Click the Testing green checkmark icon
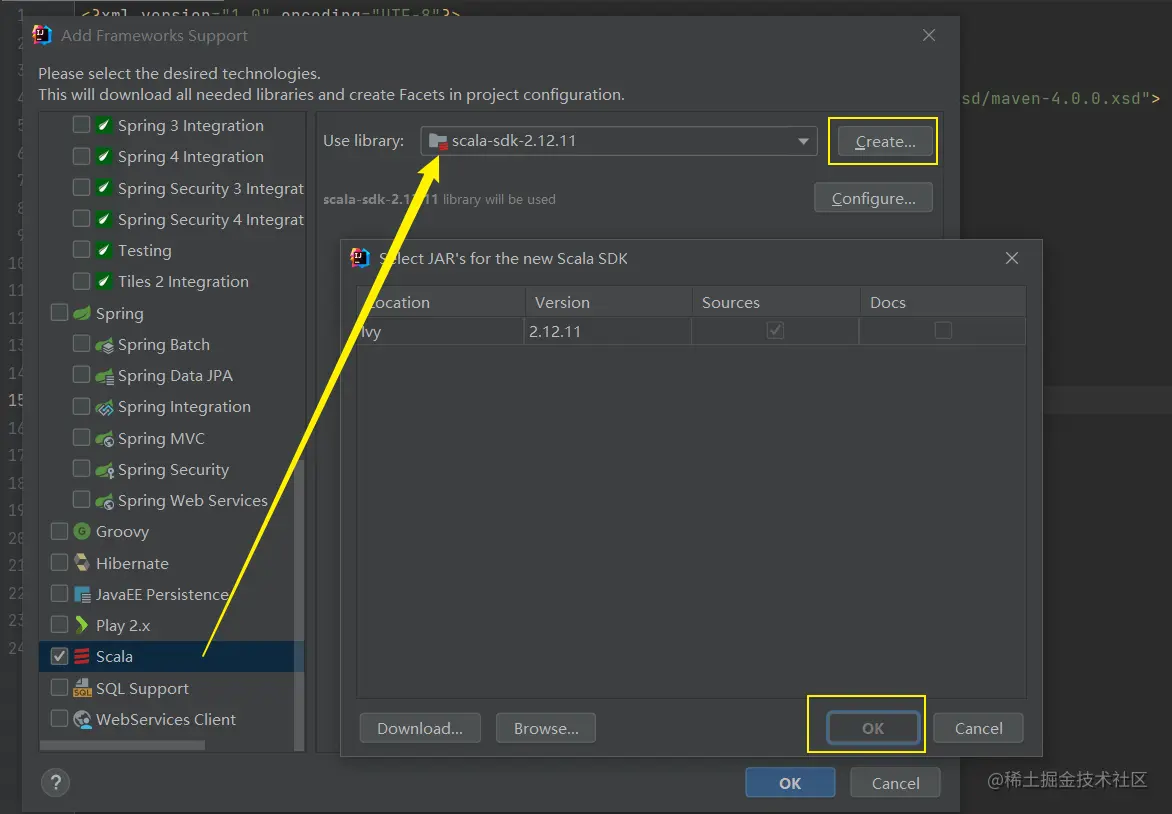This screenshot has height=814, width=1172. coord(105,250)
